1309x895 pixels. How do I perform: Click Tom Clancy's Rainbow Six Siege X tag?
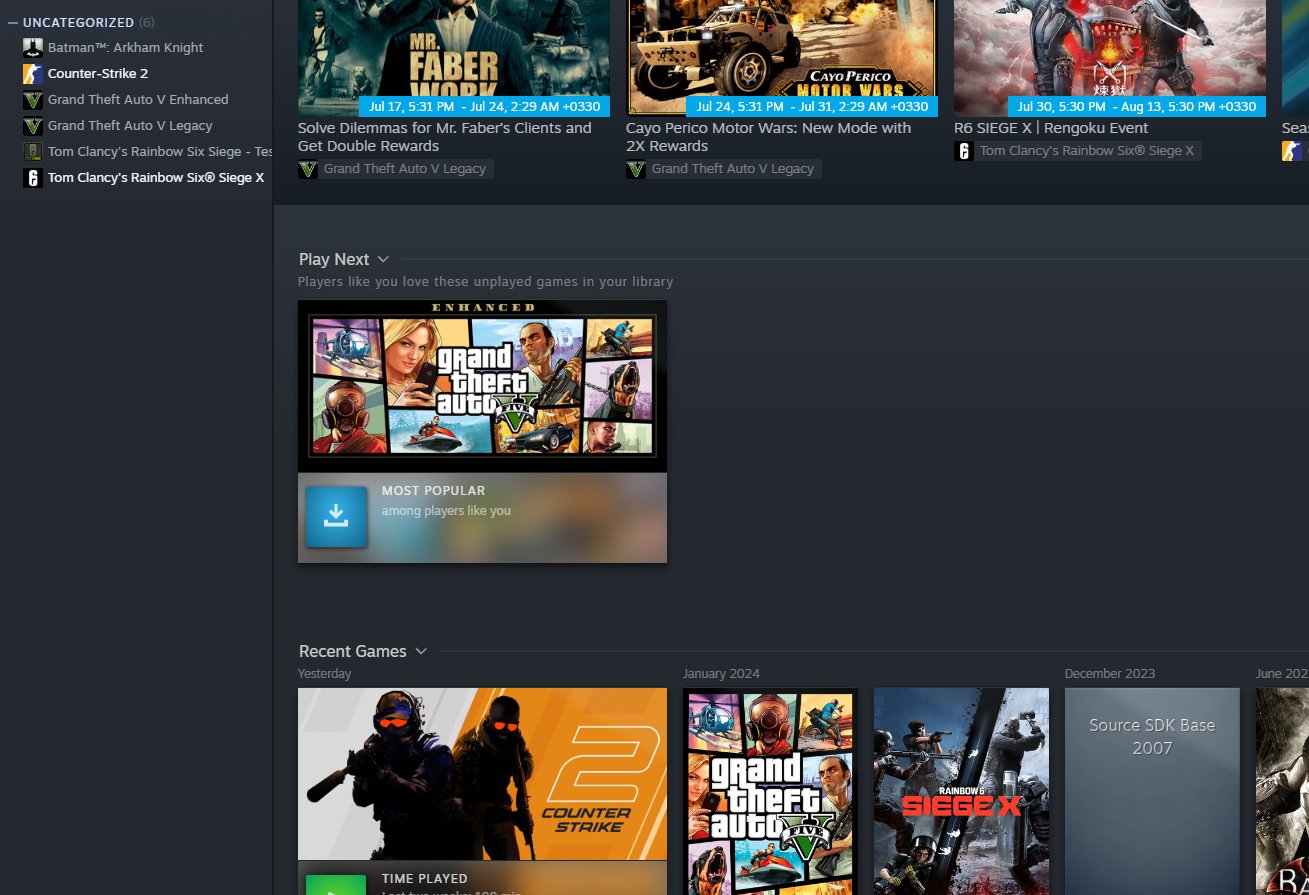(1087, 151)
